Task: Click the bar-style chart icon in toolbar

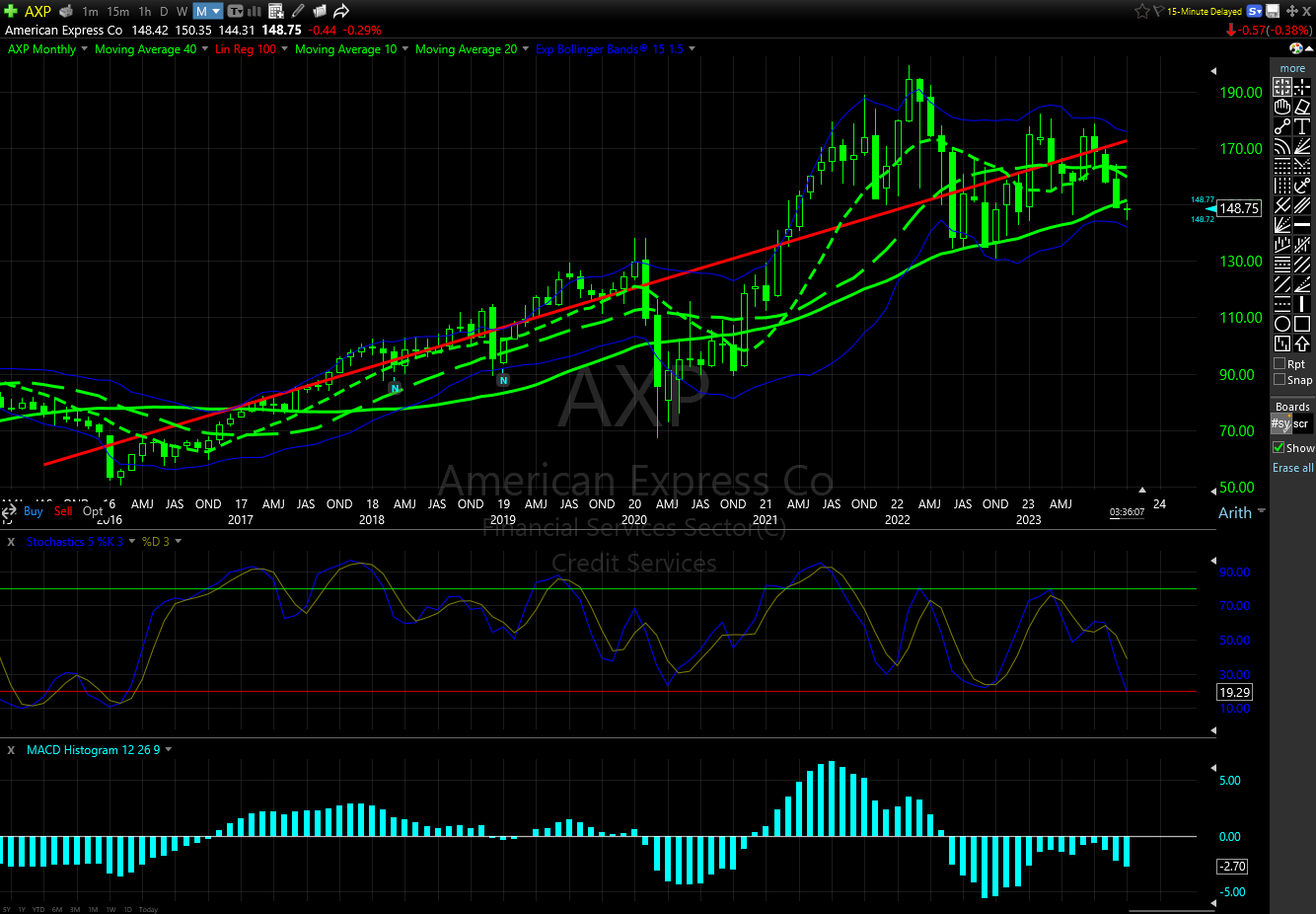Action: [255, 11]
